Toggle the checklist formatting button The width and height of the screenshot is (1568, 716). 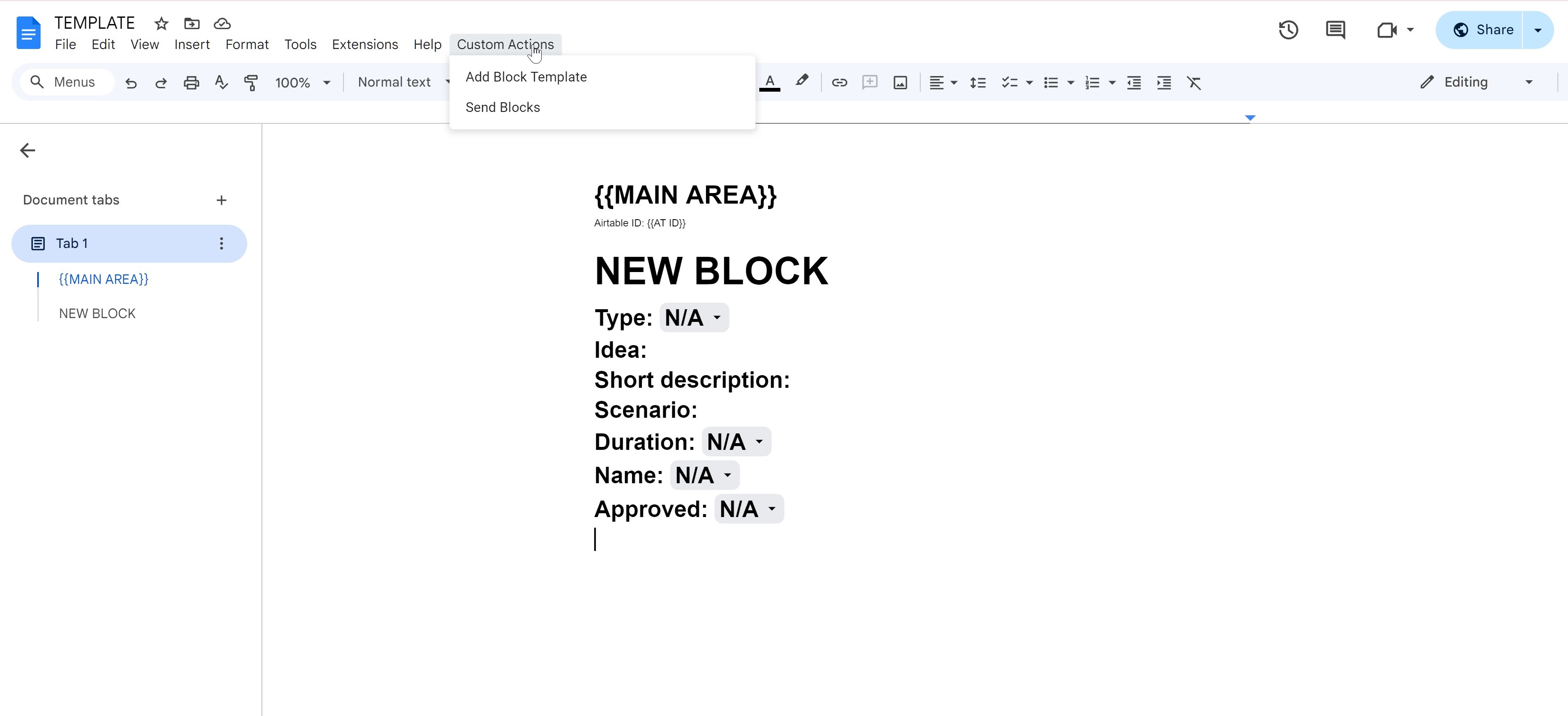click(1009, 83)
